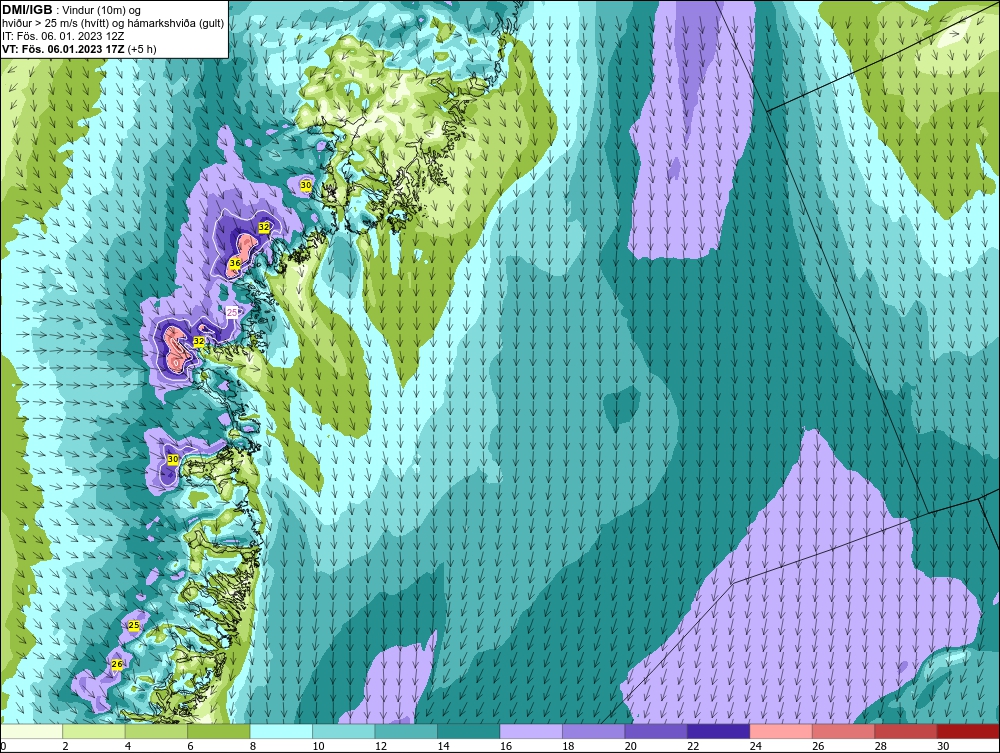The image size is (1000, 753).
Task: Click the '8' tick on the color scale
Action: click(x=253, y=746)
